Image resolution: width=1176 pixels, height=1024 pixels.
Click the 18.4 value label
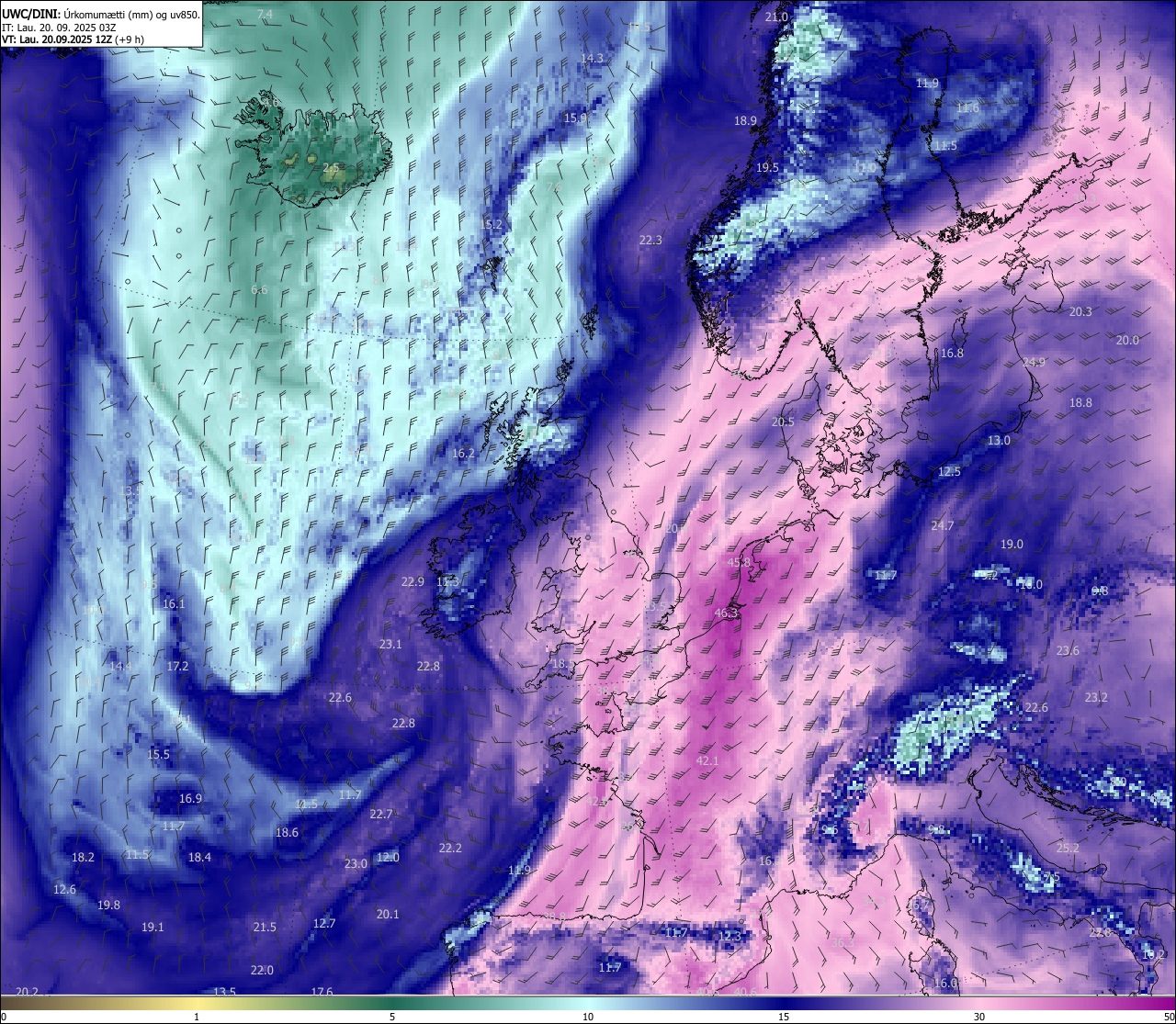(199, 857)
